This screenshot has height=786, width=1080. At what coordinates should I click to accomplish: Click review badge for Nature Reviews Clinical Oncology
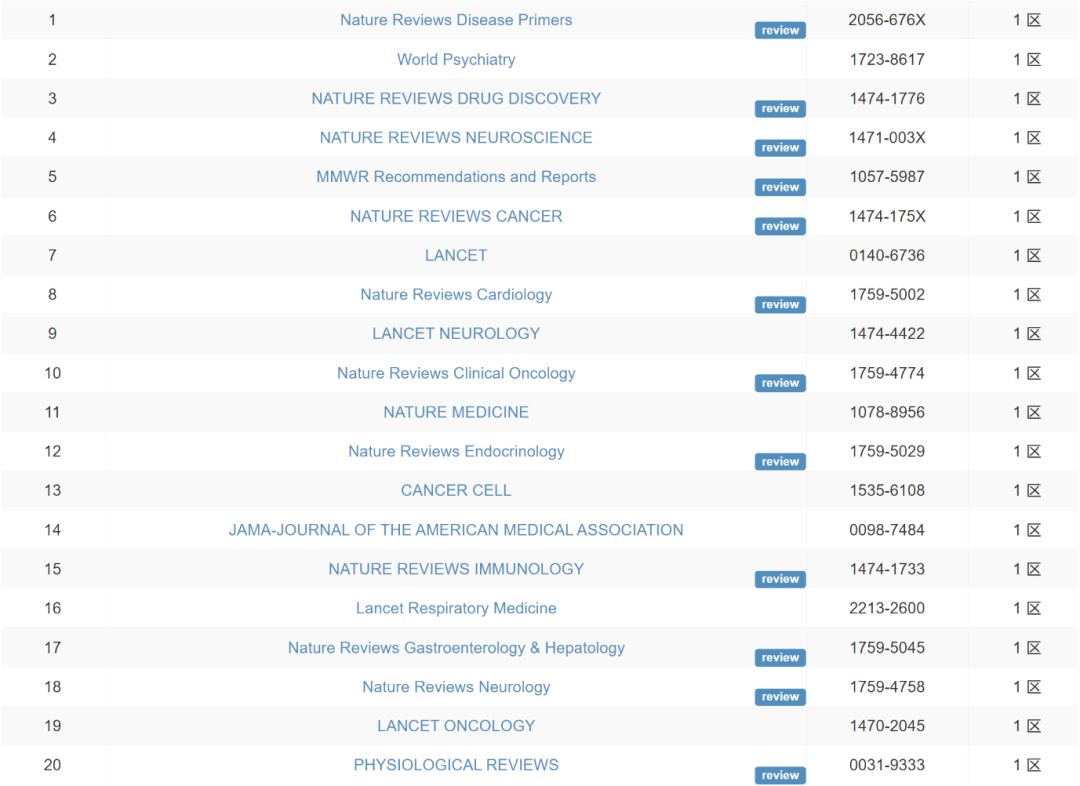pos(780,384)
